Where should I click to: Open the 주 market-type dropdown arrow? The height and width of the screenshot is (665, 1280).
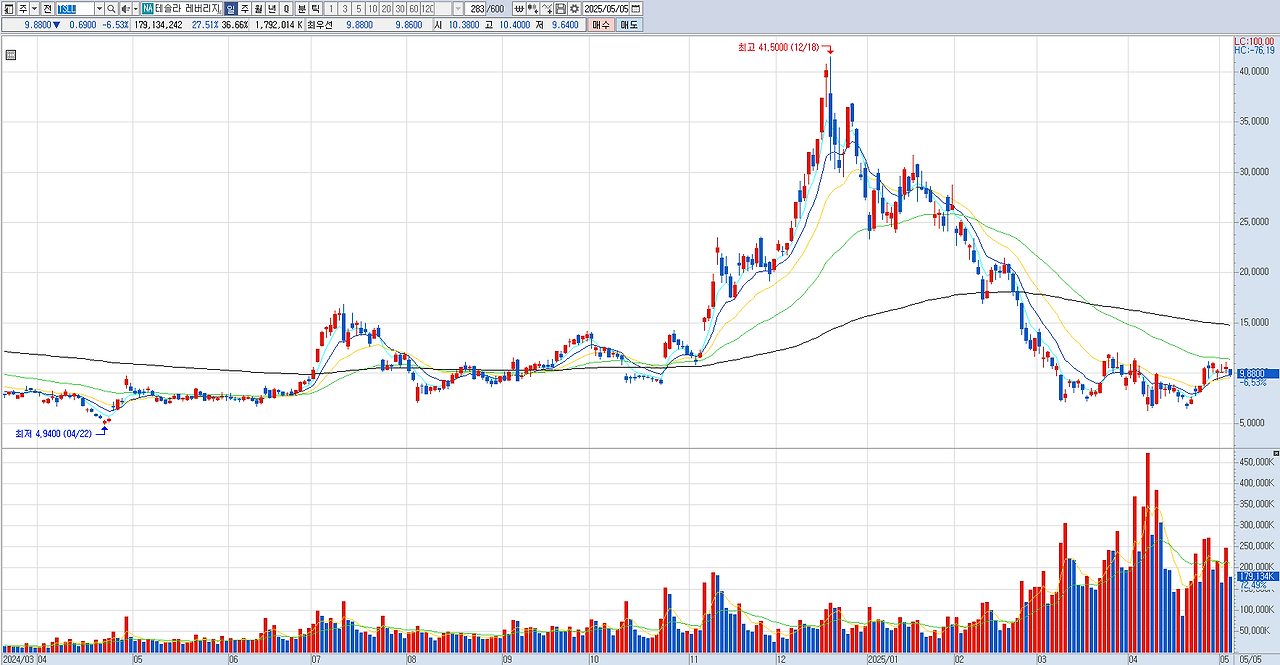pos(34,9)
